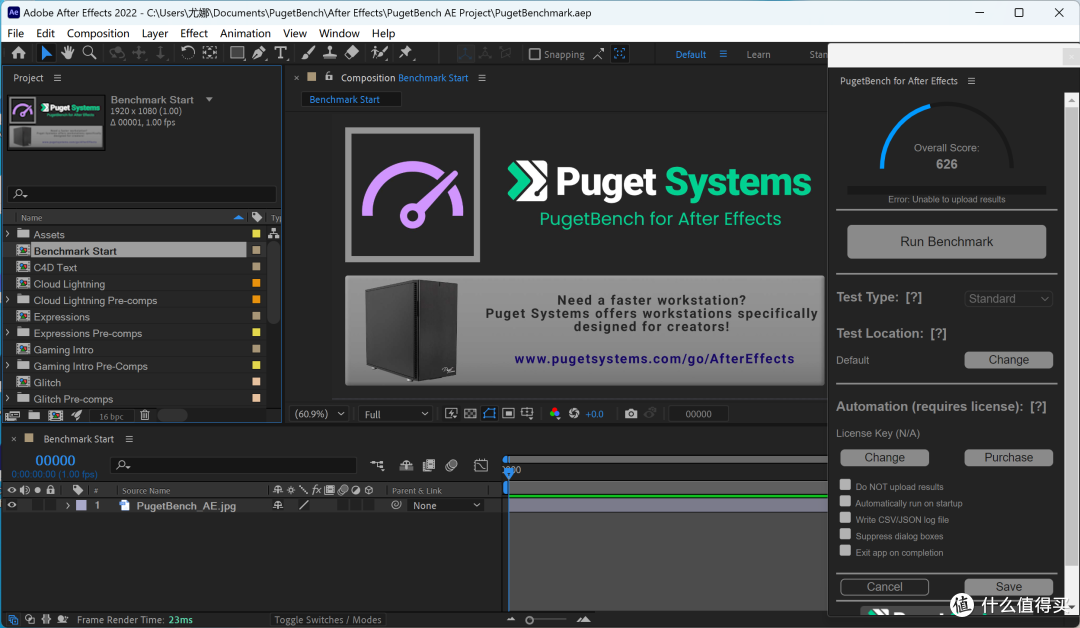
Task: Select the Rectangle shape tool
Action: point(237,53)
